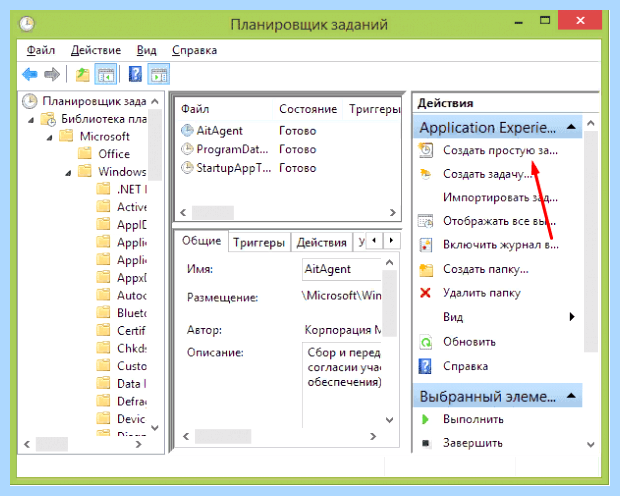This screenshot has width=620, height=496.
Task: Toggle the console tree pane toolbar icon
Action: coord(106,74)
